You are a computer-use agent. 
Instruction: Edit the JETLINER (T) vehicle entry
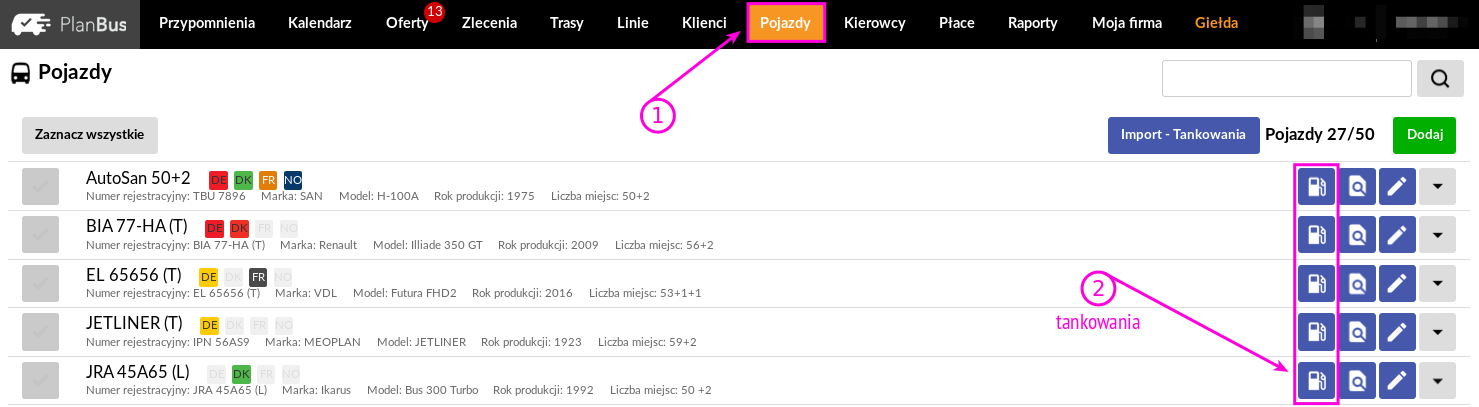[1397, 331]
